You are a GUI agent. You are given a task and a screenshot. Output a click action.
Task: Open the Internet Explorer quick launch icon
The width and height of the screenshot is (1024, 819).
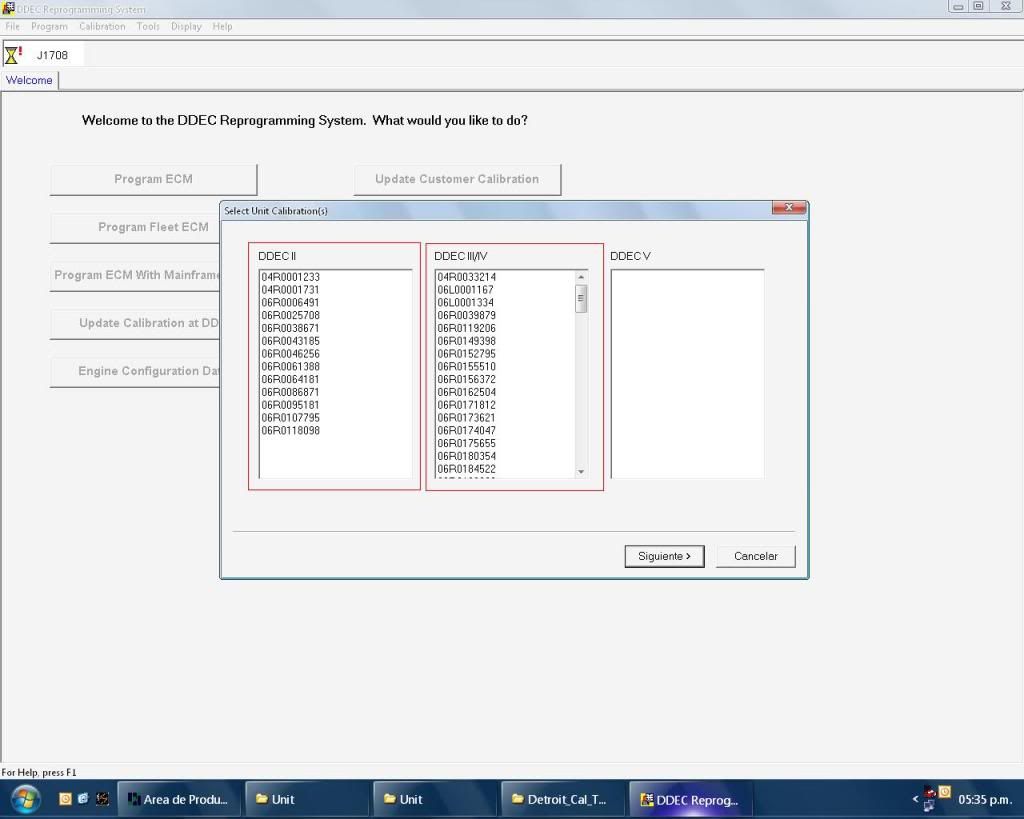tap(83, 798)
